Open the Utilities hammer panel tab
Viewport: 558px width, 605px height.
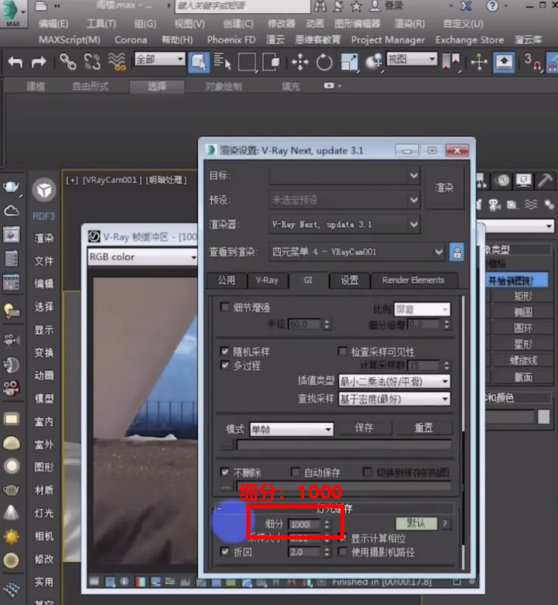[x=545, y=180]
